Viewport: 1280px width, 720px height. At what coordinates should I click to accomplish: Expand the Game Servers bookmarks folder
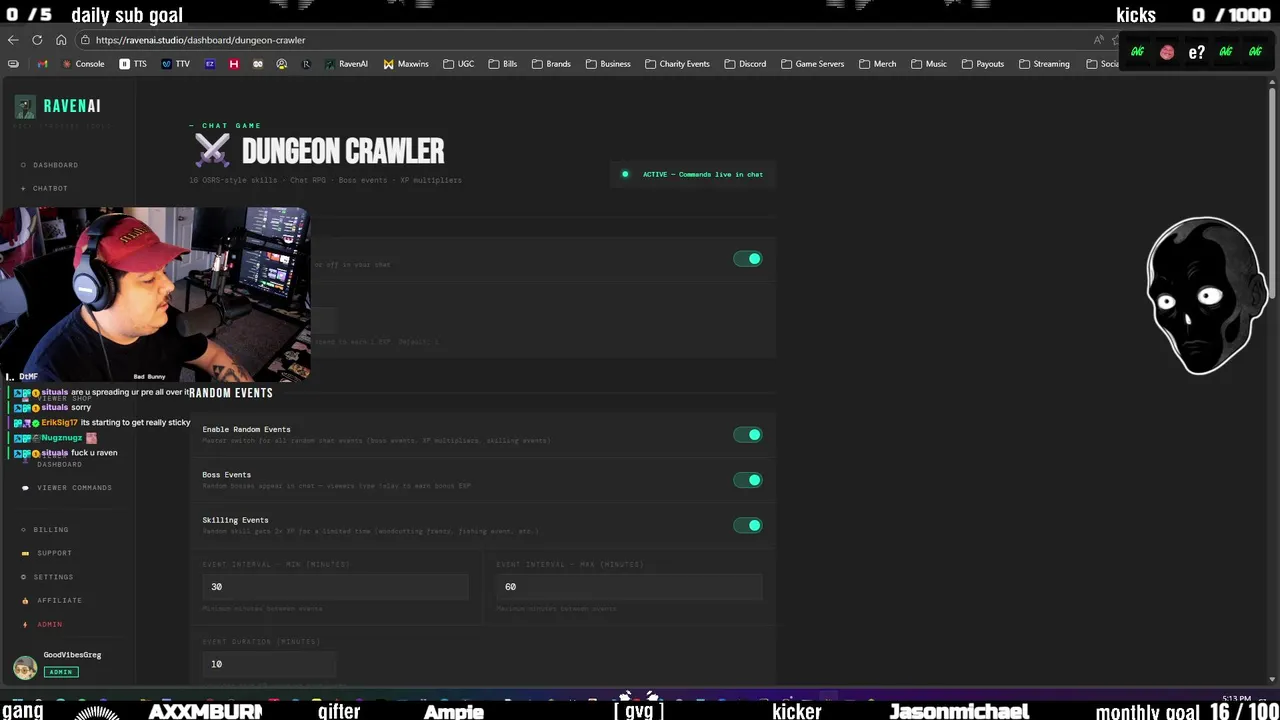click(x=813, y=64)
